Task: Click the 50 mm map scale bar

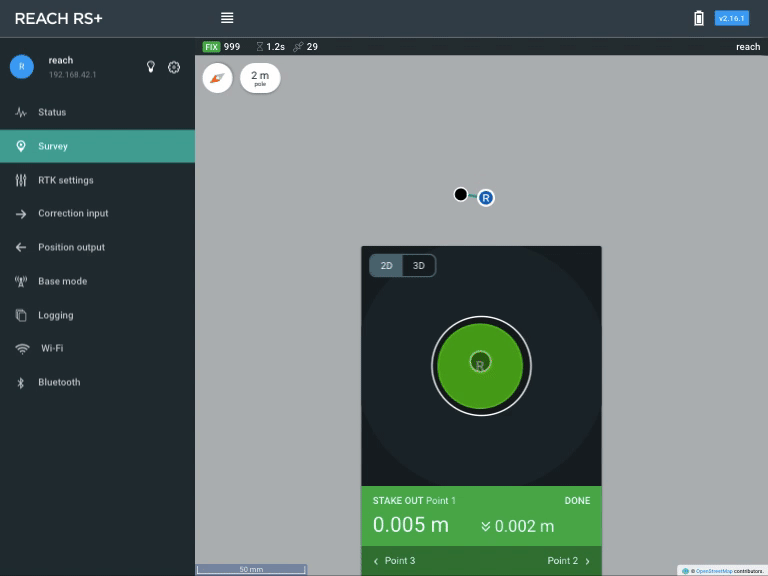Action: pos(251,569)
